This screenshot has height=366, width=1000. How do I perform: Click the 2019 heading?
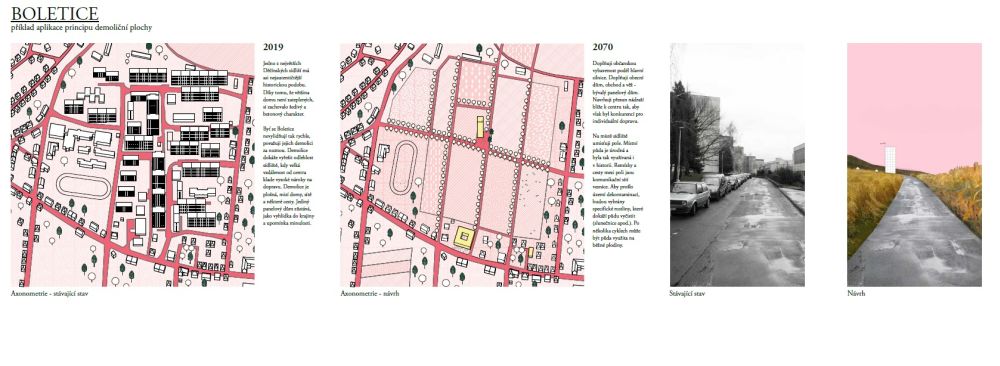point(274,47)
